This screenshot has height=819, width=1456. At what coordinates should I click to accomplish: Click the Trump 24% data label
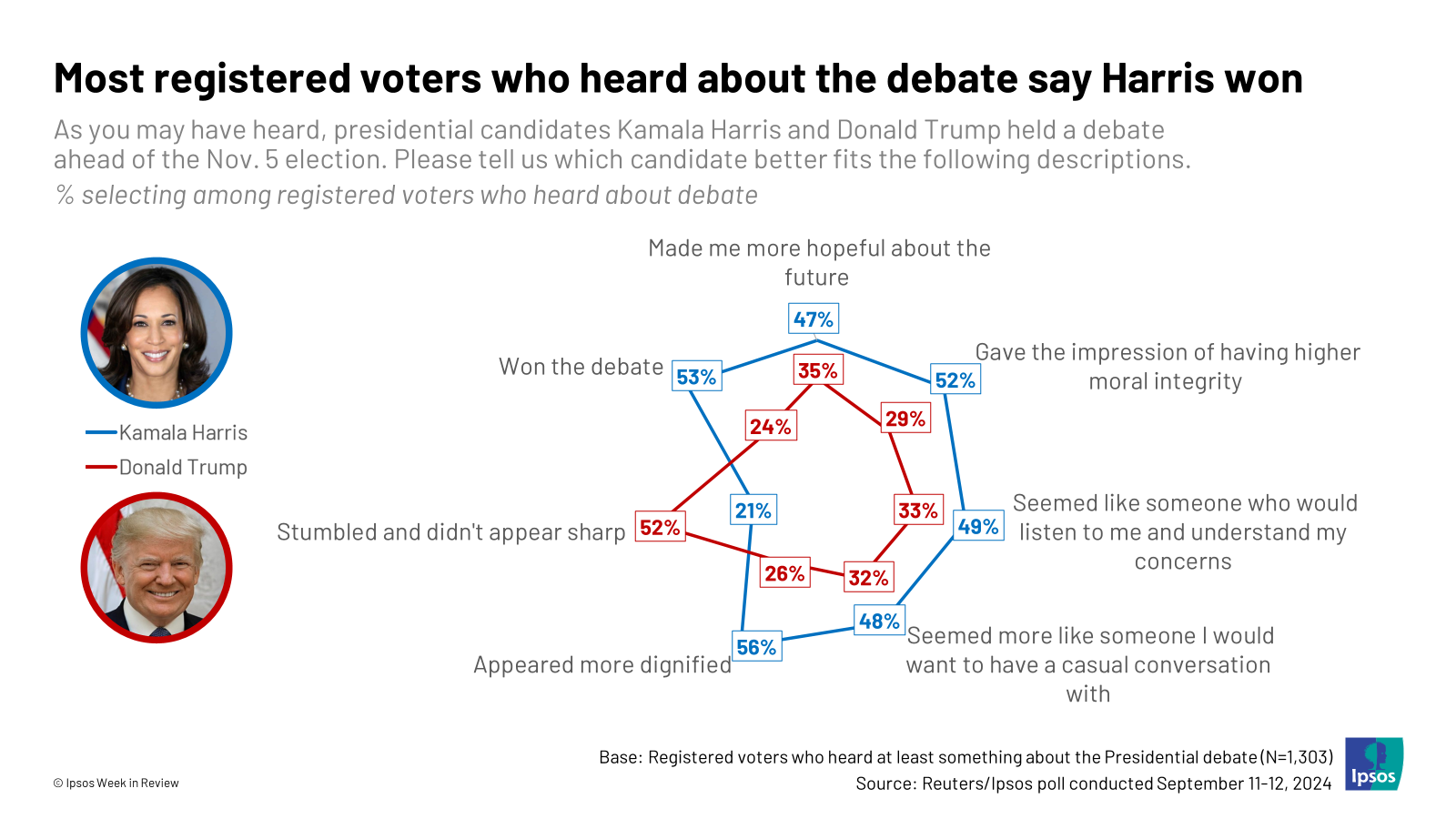[771, 426]
